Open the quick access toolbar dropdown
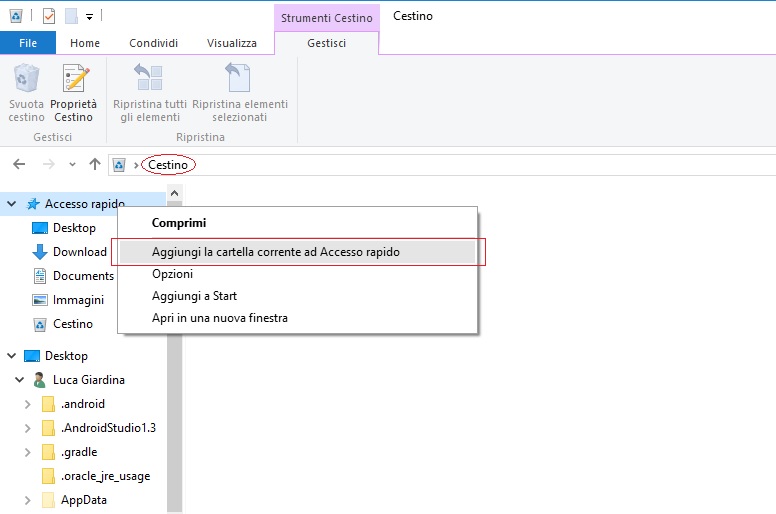776x514 pixels. tap(89, 17)
